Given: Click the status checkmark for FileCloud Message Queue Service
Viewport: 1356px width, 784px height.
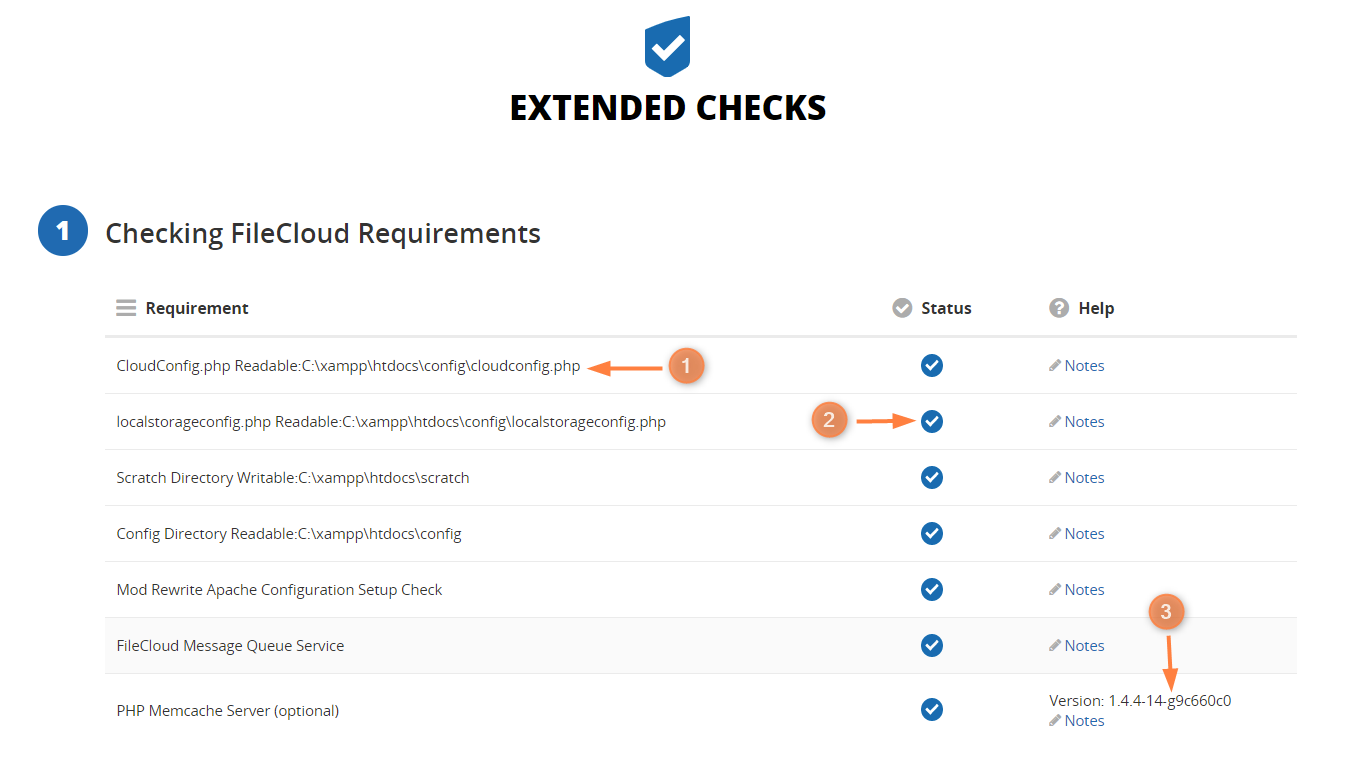Looking at the screenshot, I should coord(931,645).
